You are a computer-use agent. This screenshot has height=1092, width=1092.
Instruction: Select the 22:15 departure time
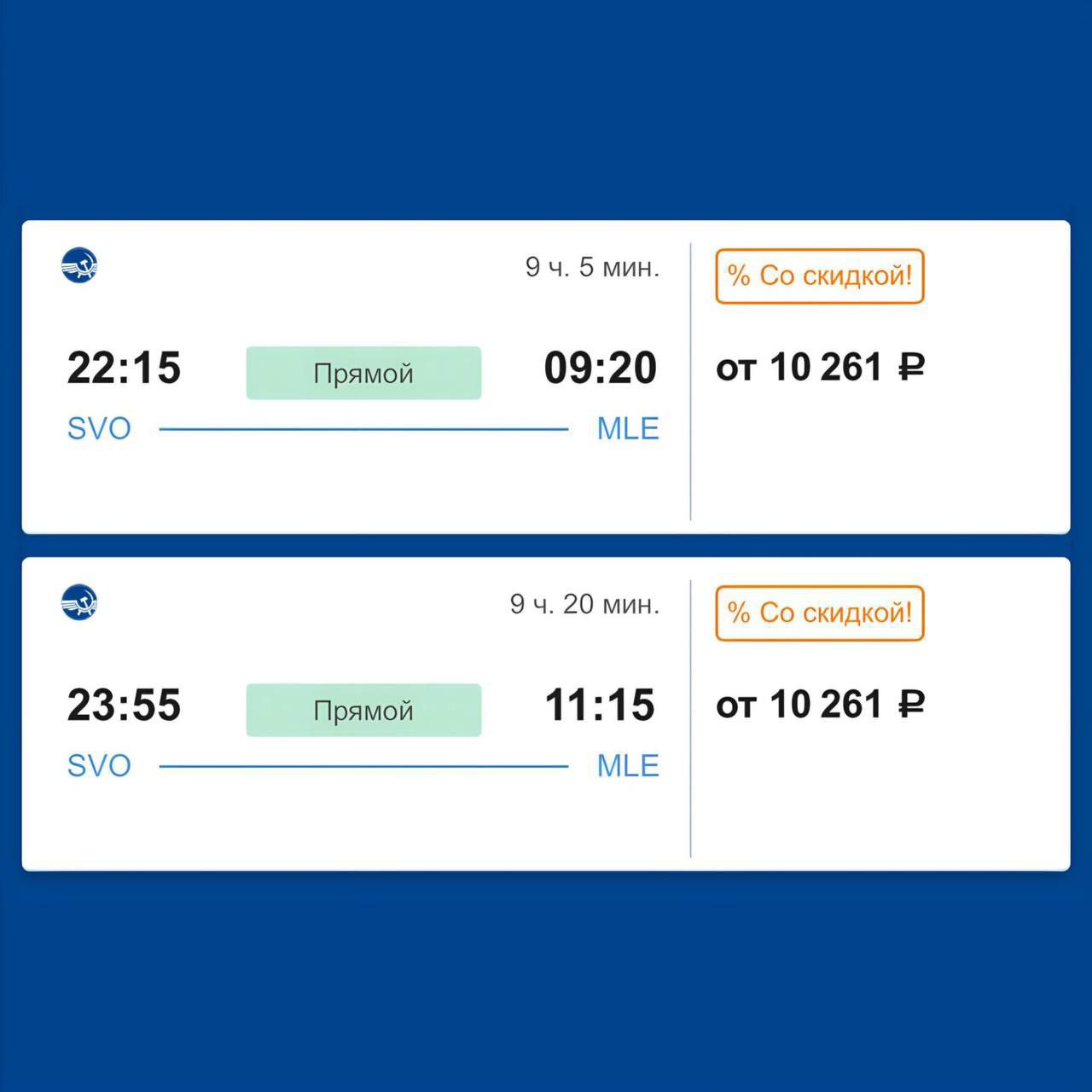coord(124,369)
